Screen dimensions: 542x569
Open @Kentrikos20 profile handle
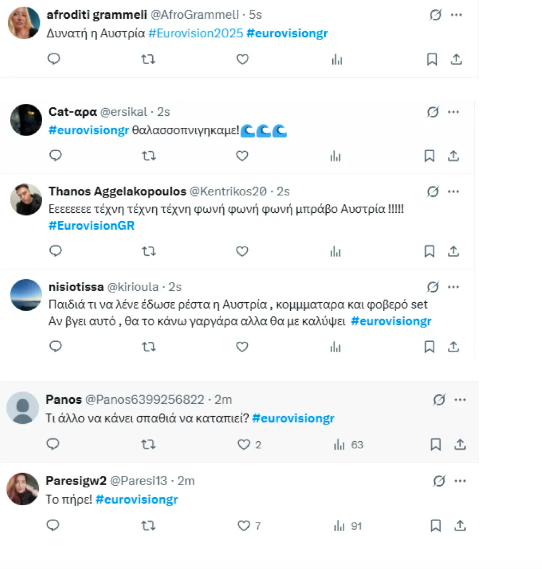click(x=228, y=191)
